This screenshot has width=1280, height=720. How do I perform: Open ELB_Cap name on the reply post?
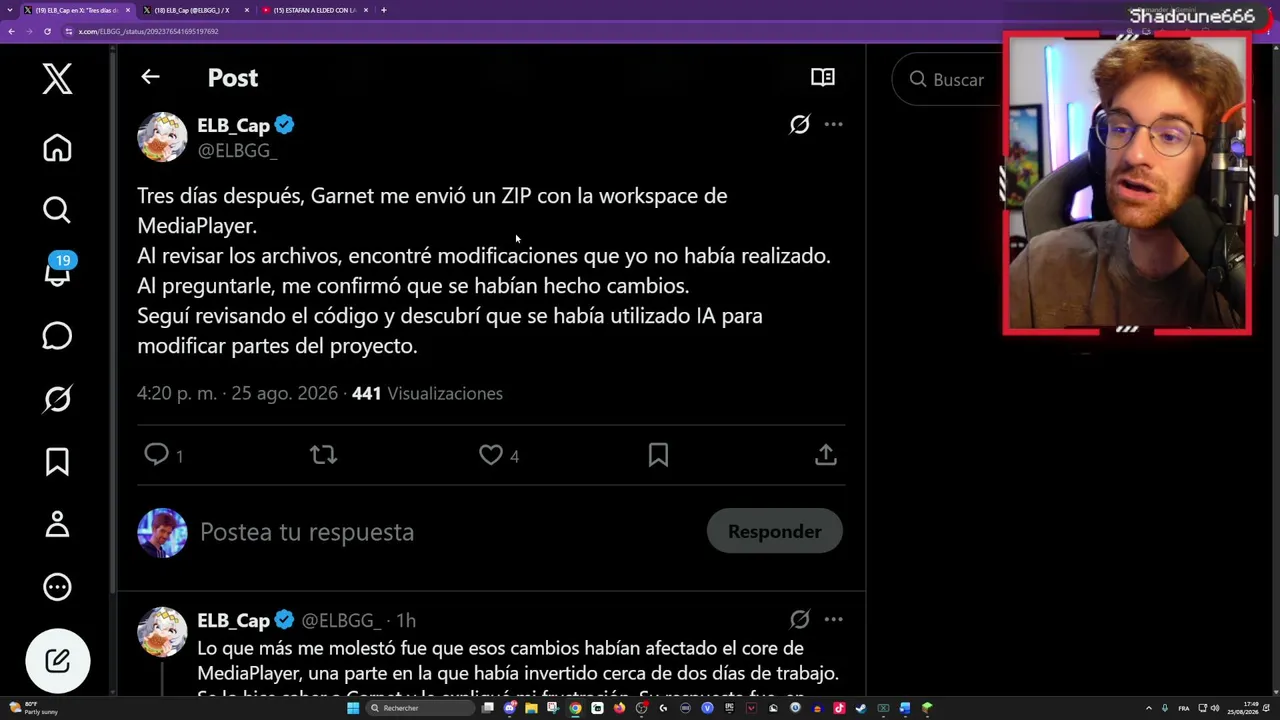click(x=233, y=620)
